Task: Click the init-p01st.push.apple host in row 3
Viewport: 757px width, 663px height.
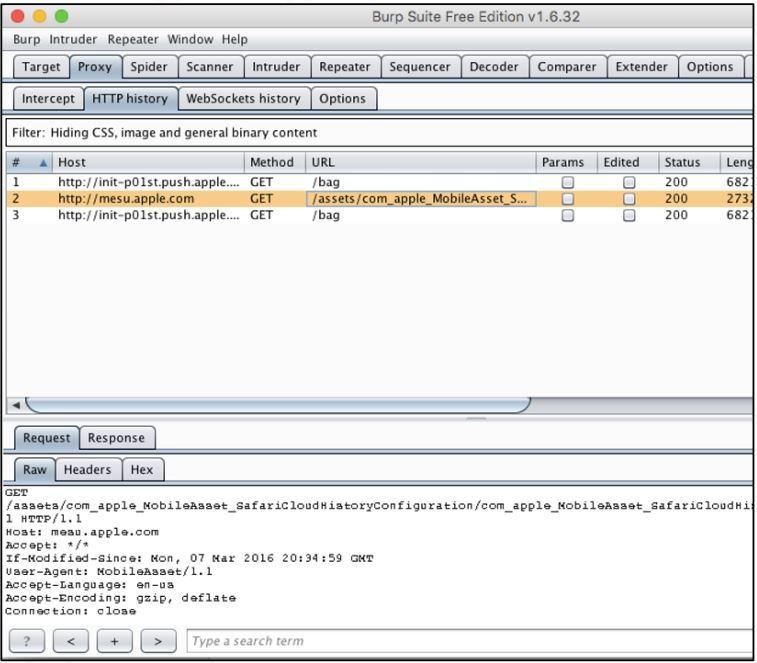Action: pos(149,215)
